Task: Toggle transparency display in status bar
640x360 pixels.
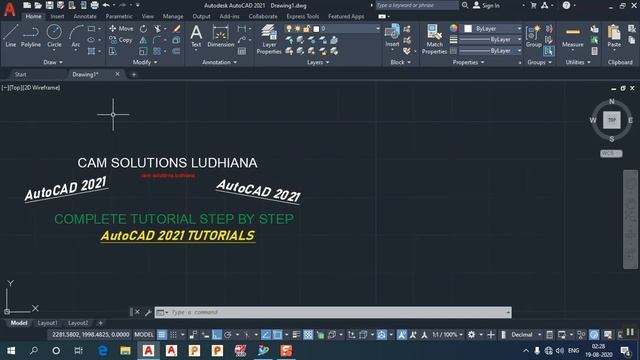Action: [x=308, y=335]
